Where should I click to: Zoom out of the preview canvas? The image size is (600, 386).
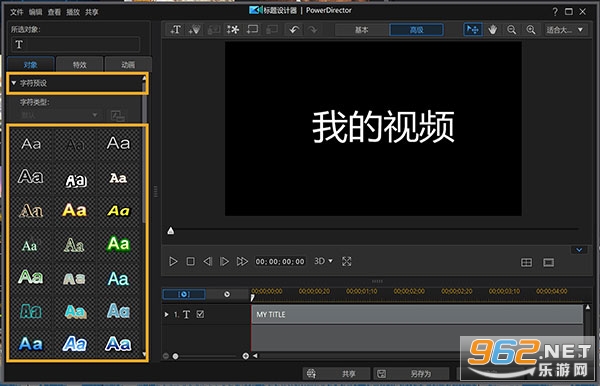[x=512, y=29]
